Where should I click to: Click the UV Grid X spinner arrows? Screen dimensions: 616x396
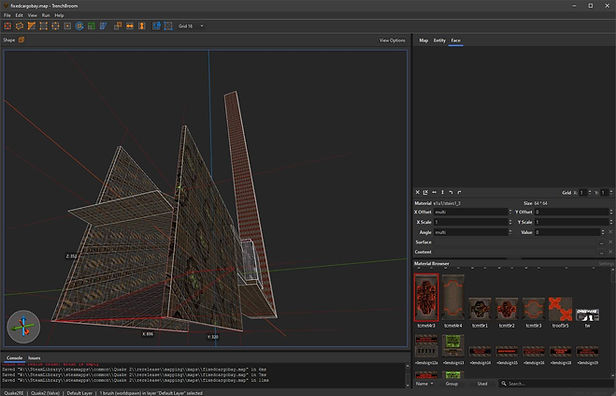point(590,192)
